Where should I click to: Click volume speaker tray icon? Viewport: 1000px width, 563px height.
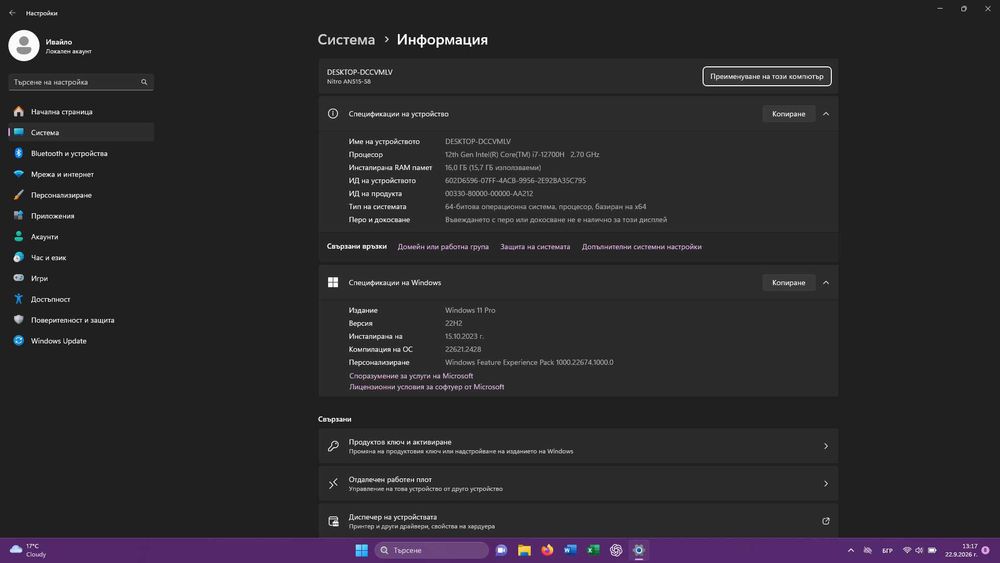pyautogui.click(x=919, y=550)
